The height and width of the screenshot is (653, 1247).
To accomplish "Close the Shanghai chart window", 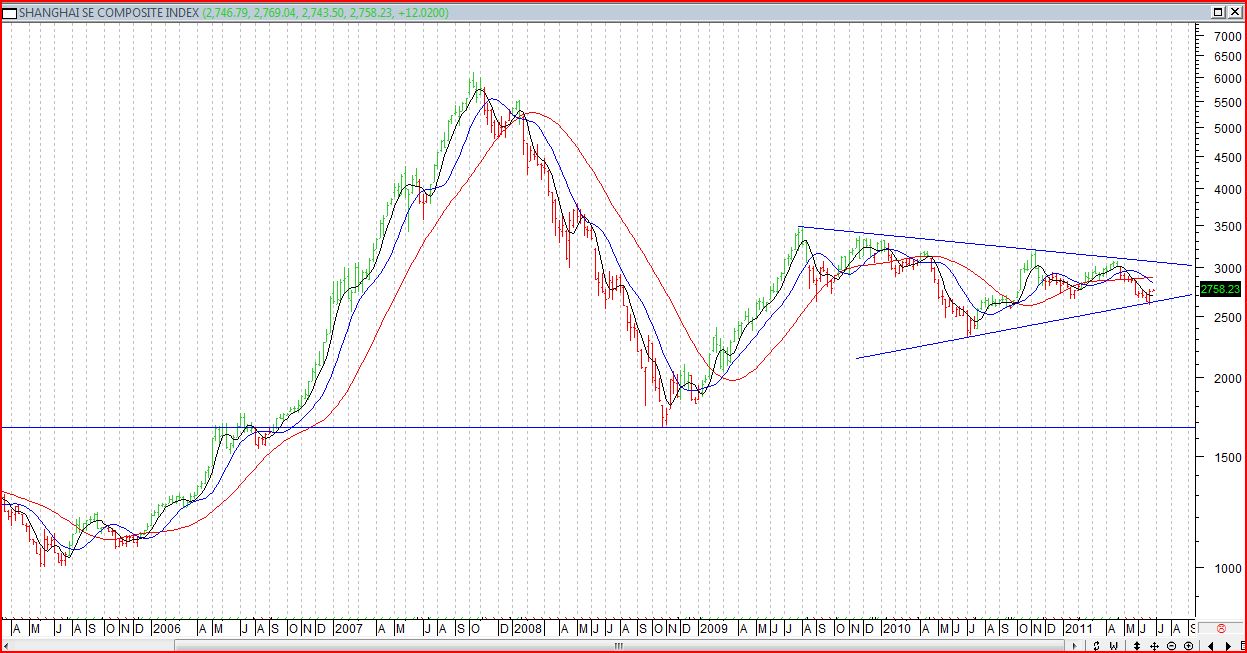I will (1235, 12).
